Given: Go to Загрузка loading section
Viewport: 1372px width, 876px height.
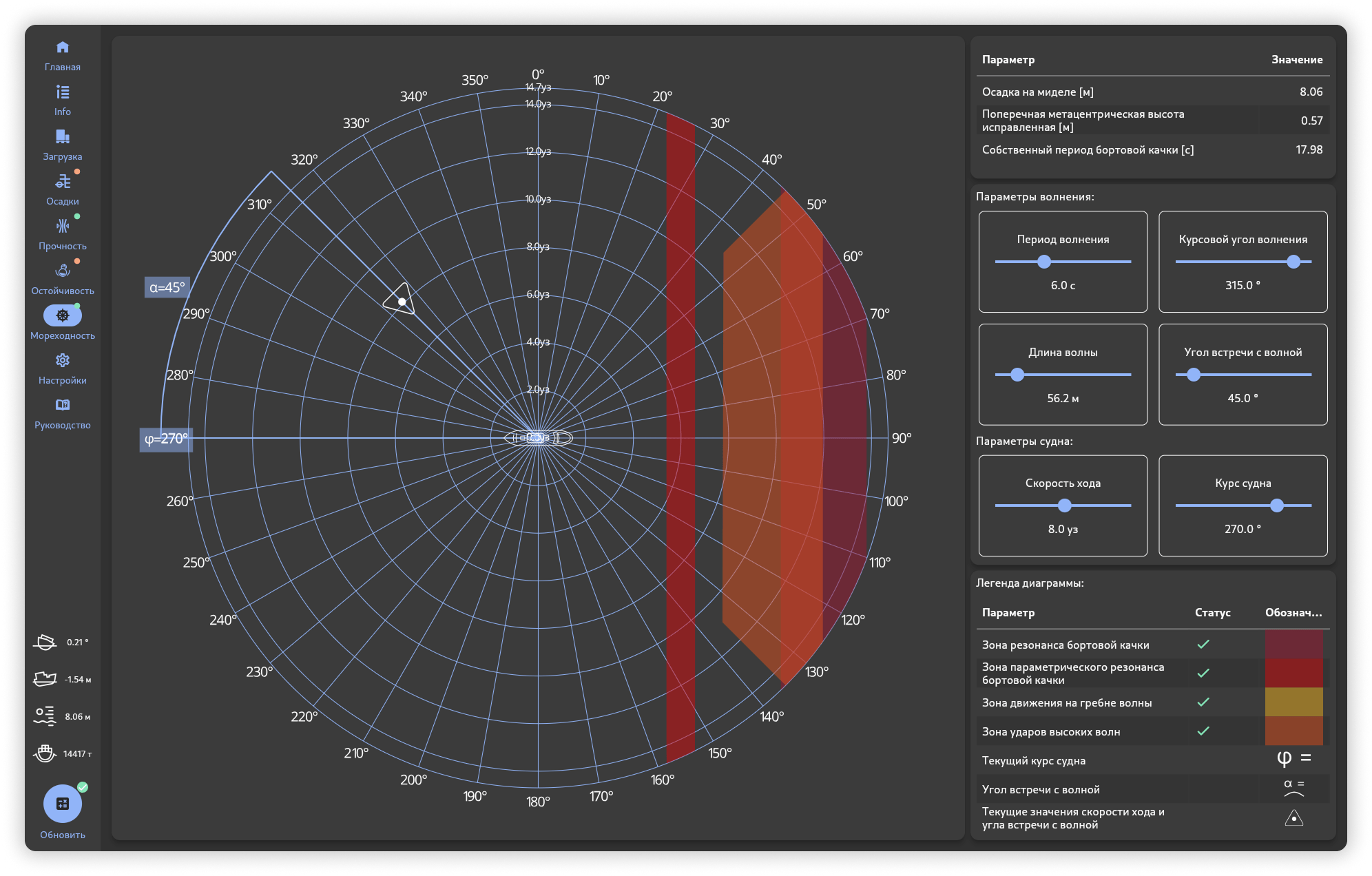Looking at the screenshot, I should (63, 137).
